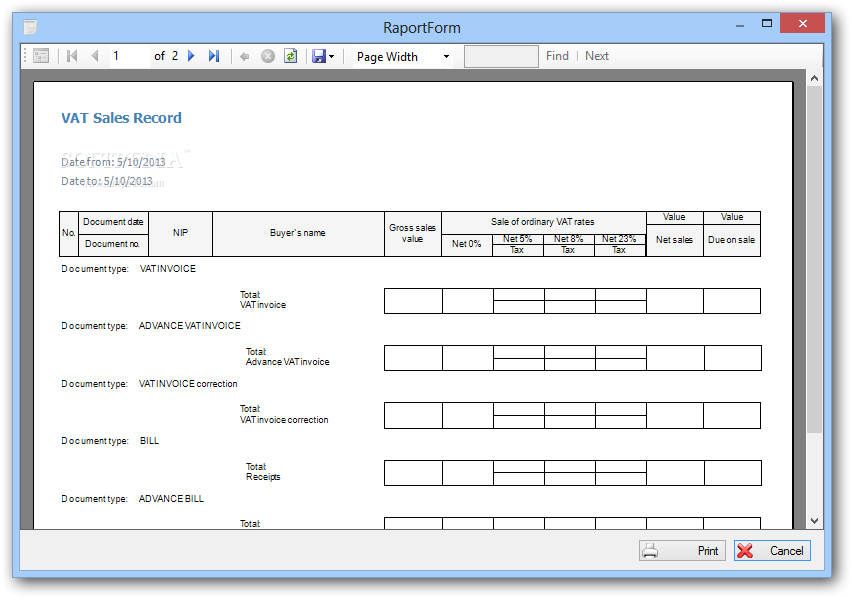
Task: Go to the previous page
Action: point(95,56)
